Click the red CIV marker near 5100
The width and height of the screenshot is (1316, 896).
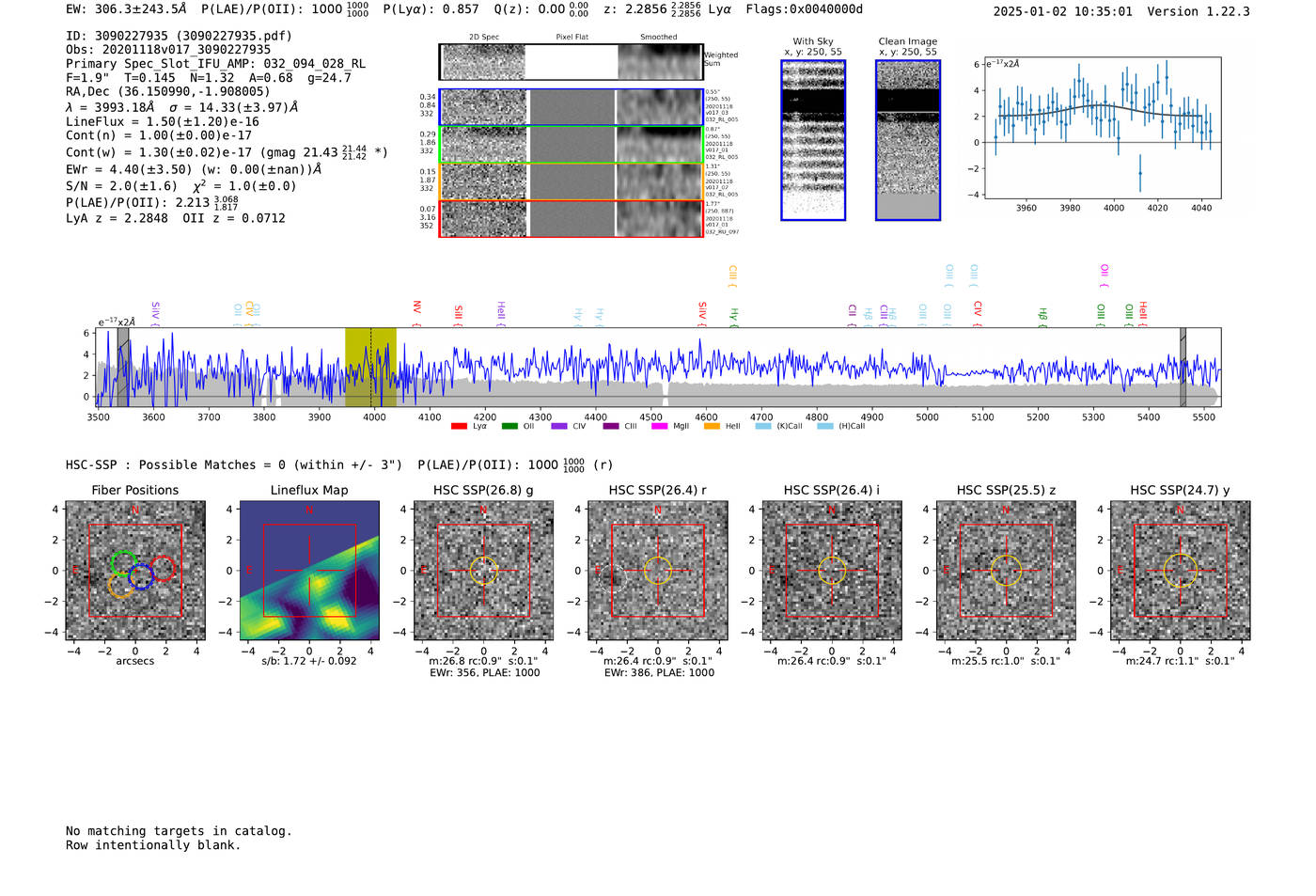point(978,313)
